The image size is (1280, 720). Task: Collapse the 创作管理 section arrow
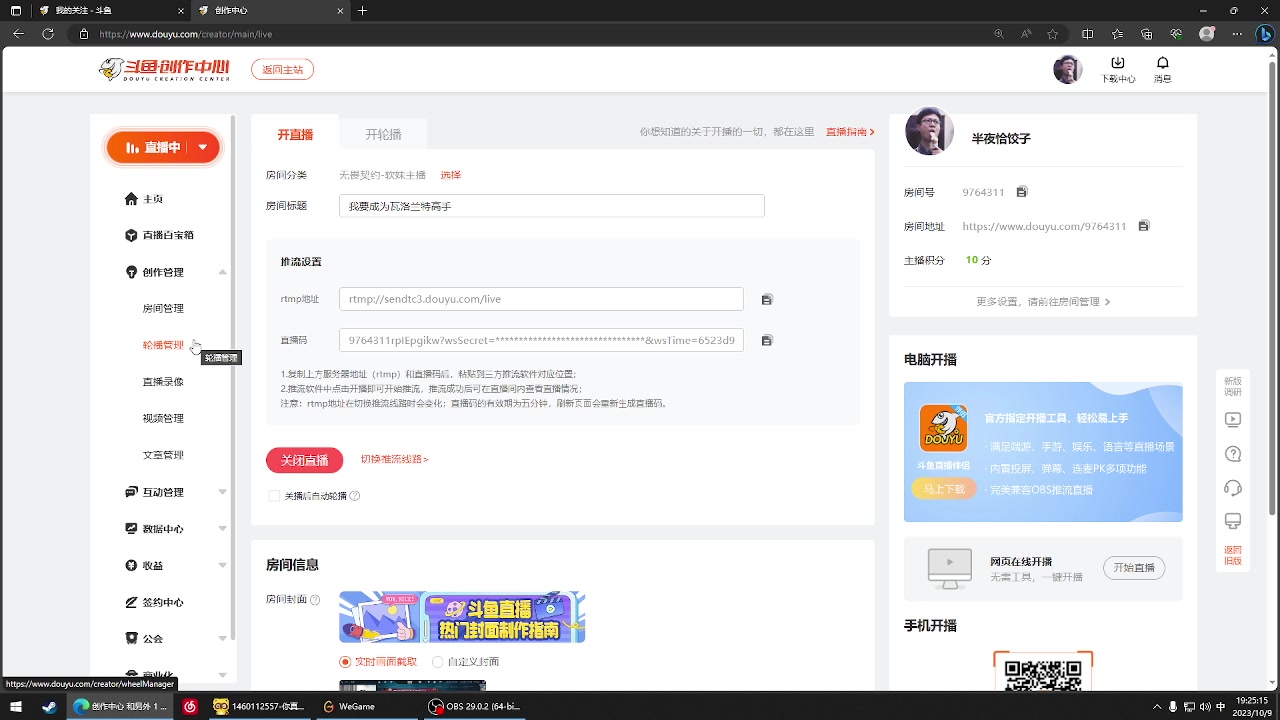222,272
